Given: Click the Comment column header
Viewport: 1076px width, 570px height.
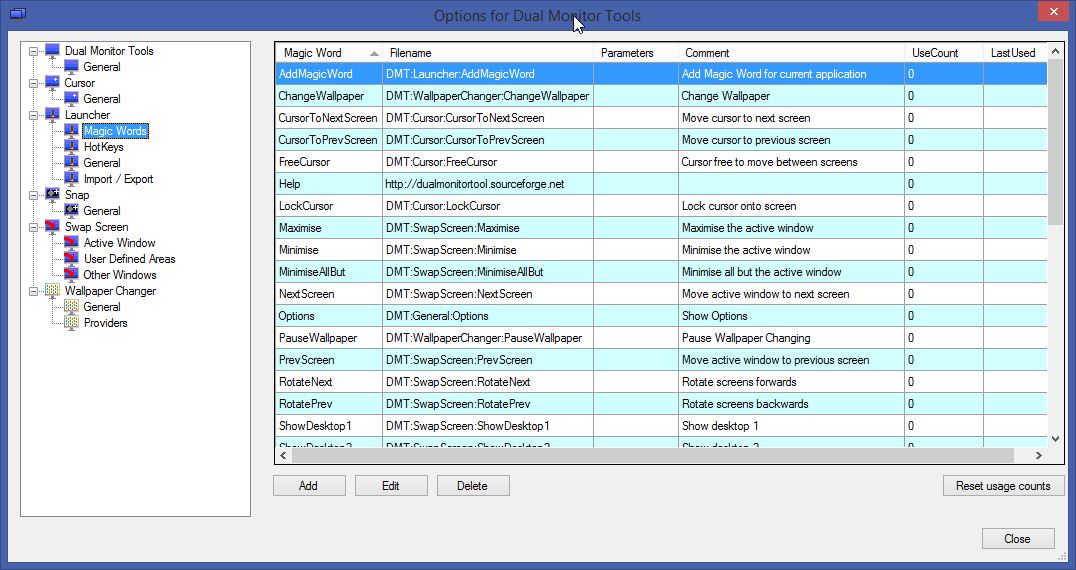Looking at the screenshot, I should click(791, 53).
